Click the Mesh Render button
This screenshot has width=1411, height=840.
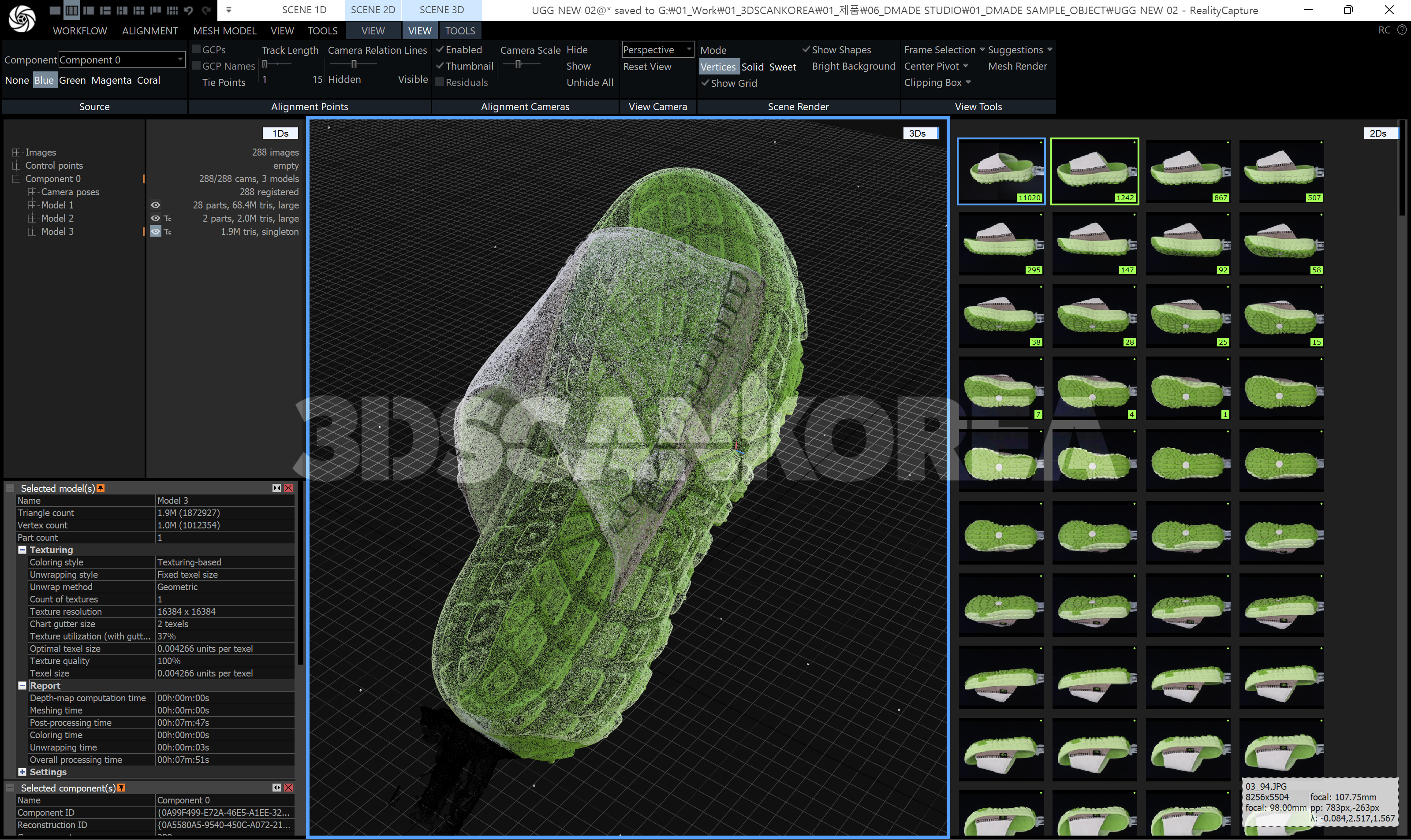(x=1018, y=66)
